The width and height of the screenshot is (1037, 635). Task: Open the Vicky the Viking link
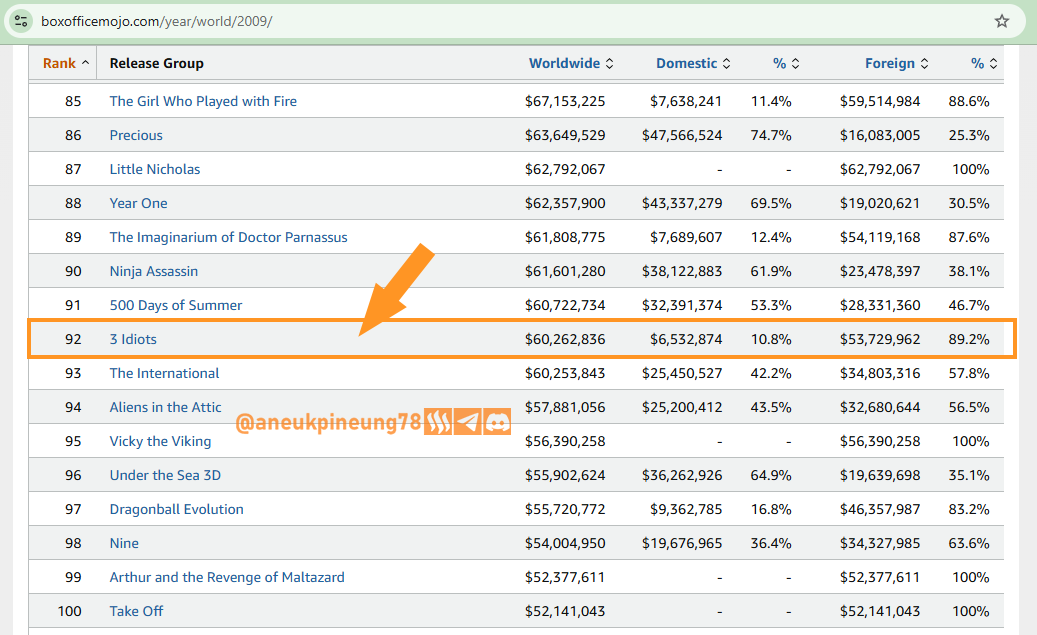click(x=160, y=441)
